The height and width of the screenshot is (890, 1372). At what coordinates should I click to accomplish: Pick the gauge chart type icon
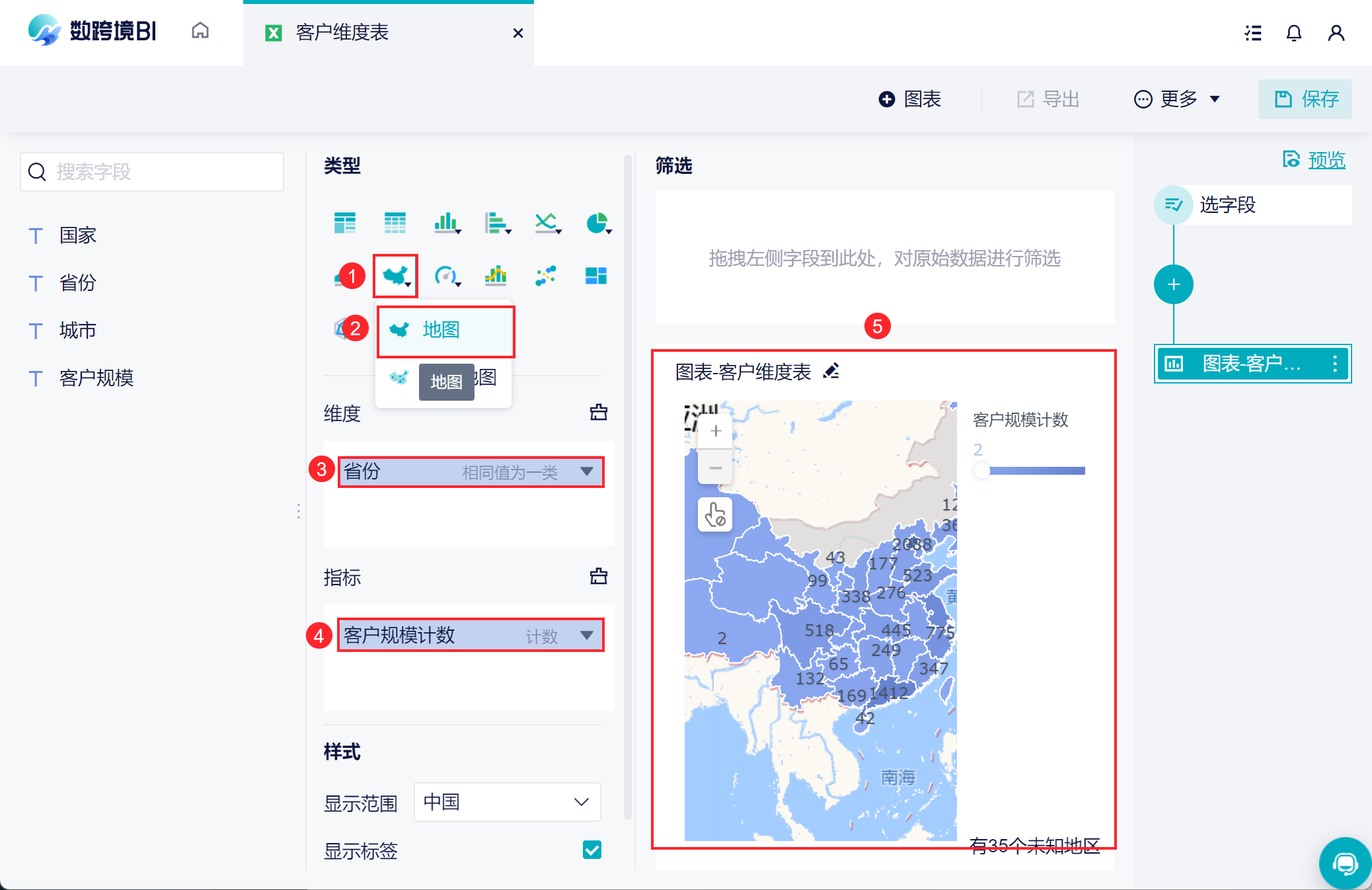pyautogui.click(x=446, y=276)
